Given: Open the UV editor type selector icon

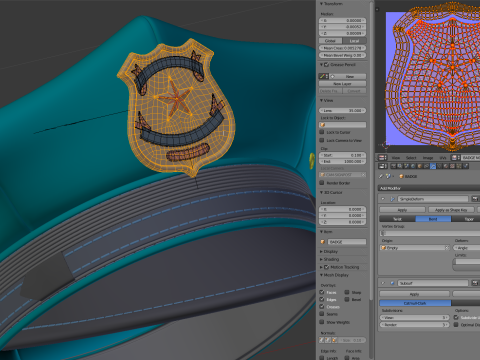Looking at the screenshot, I should pos(382,158).
